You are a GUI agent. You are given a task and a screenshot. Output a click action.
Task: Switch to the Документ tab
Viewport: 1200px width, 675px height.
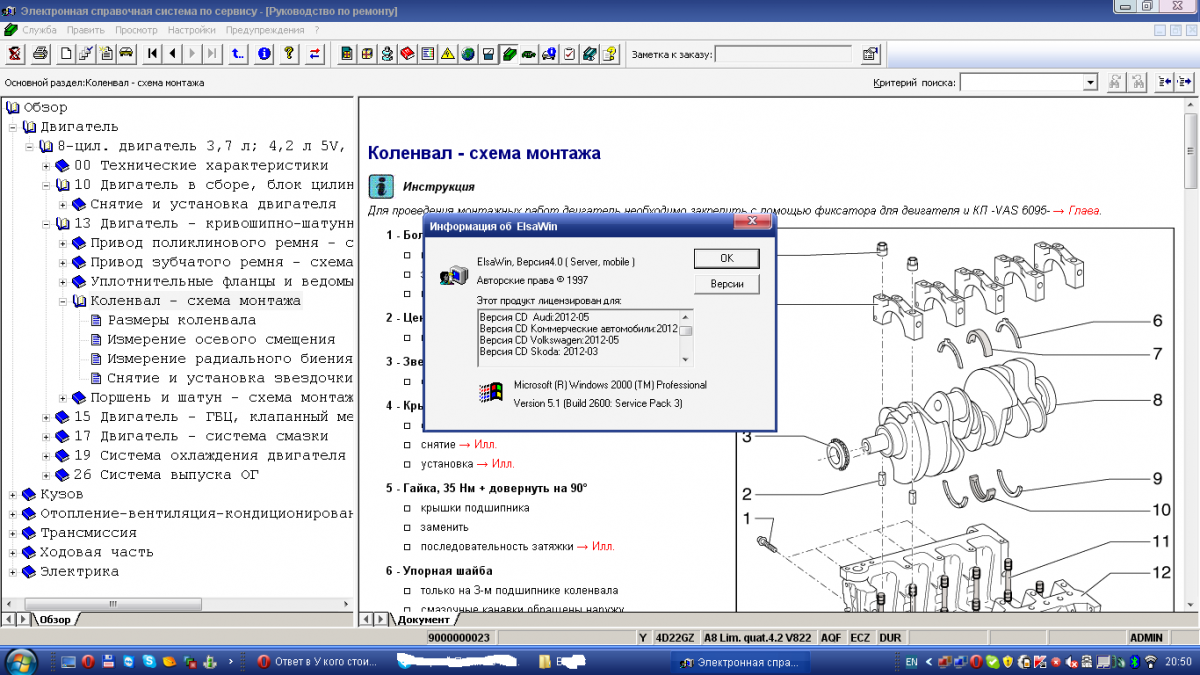423,620
